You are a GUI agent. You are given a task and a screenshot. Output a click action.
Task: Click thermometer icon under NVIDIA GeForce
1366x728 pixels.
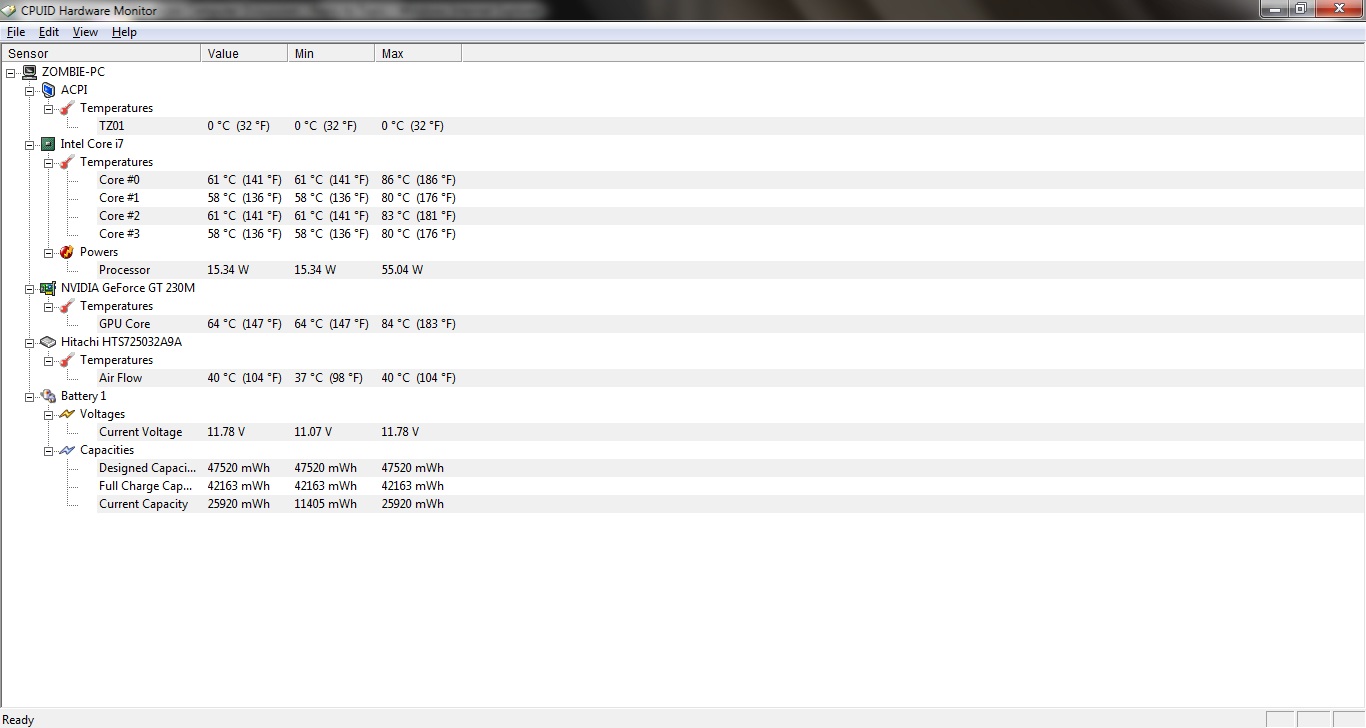click(x=67, y=306)
